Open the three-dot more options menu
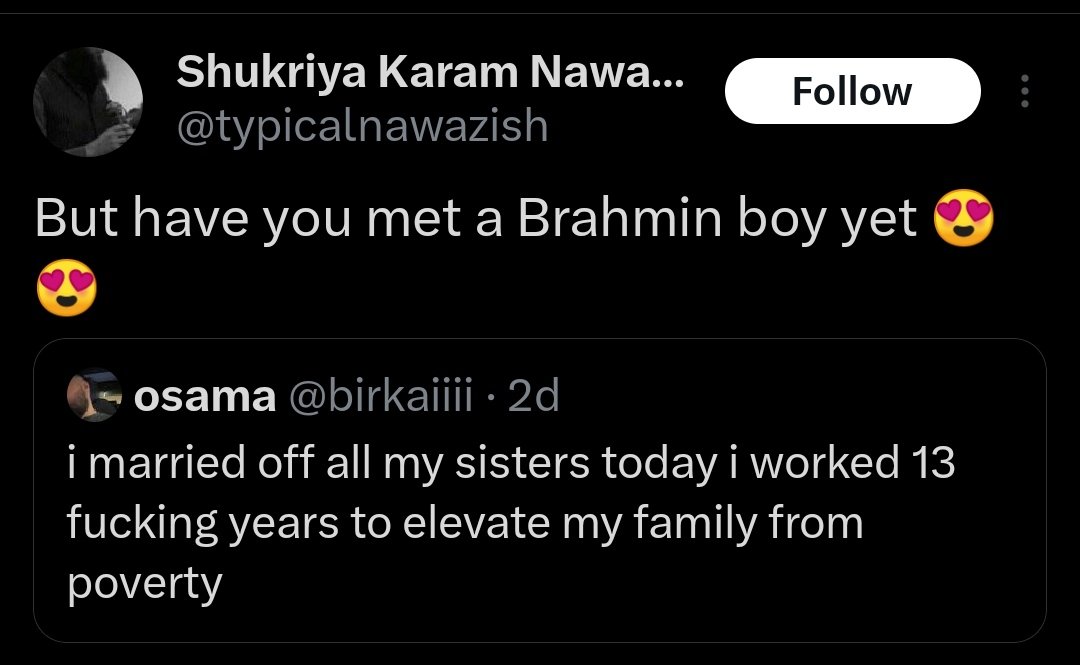1080x665 pixels. tap(1023, 92)
